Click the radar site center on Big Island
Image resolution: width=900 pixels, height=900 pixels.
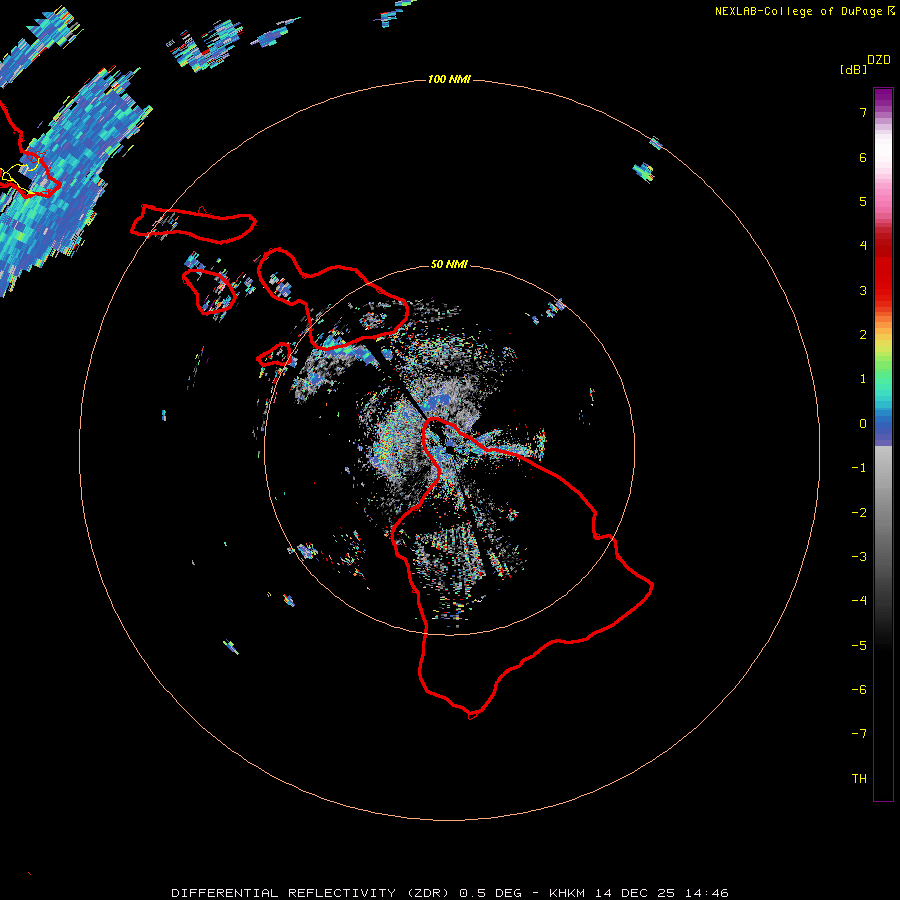pos(448,448)
